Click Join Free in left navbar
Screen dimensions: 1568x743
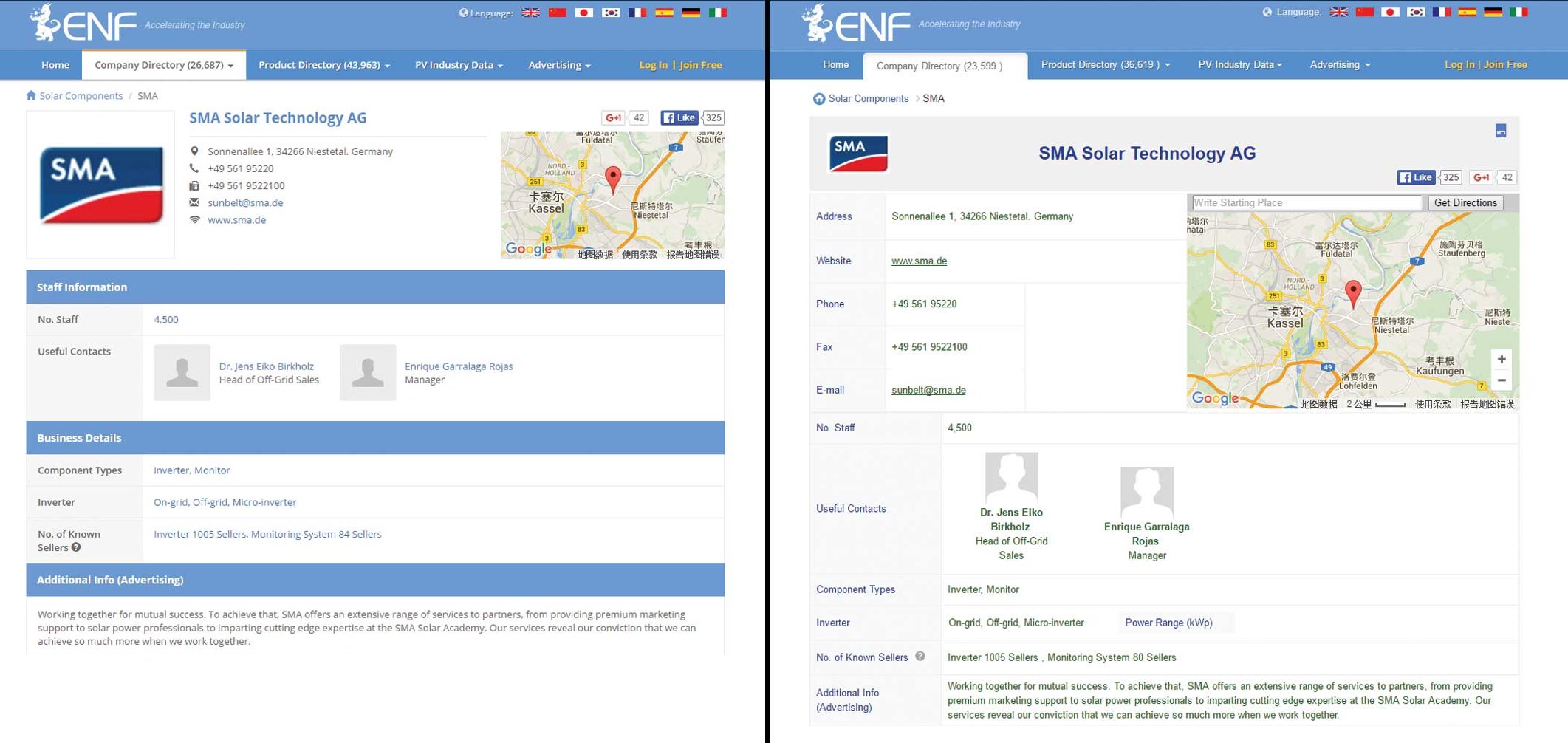coord(701,65)
